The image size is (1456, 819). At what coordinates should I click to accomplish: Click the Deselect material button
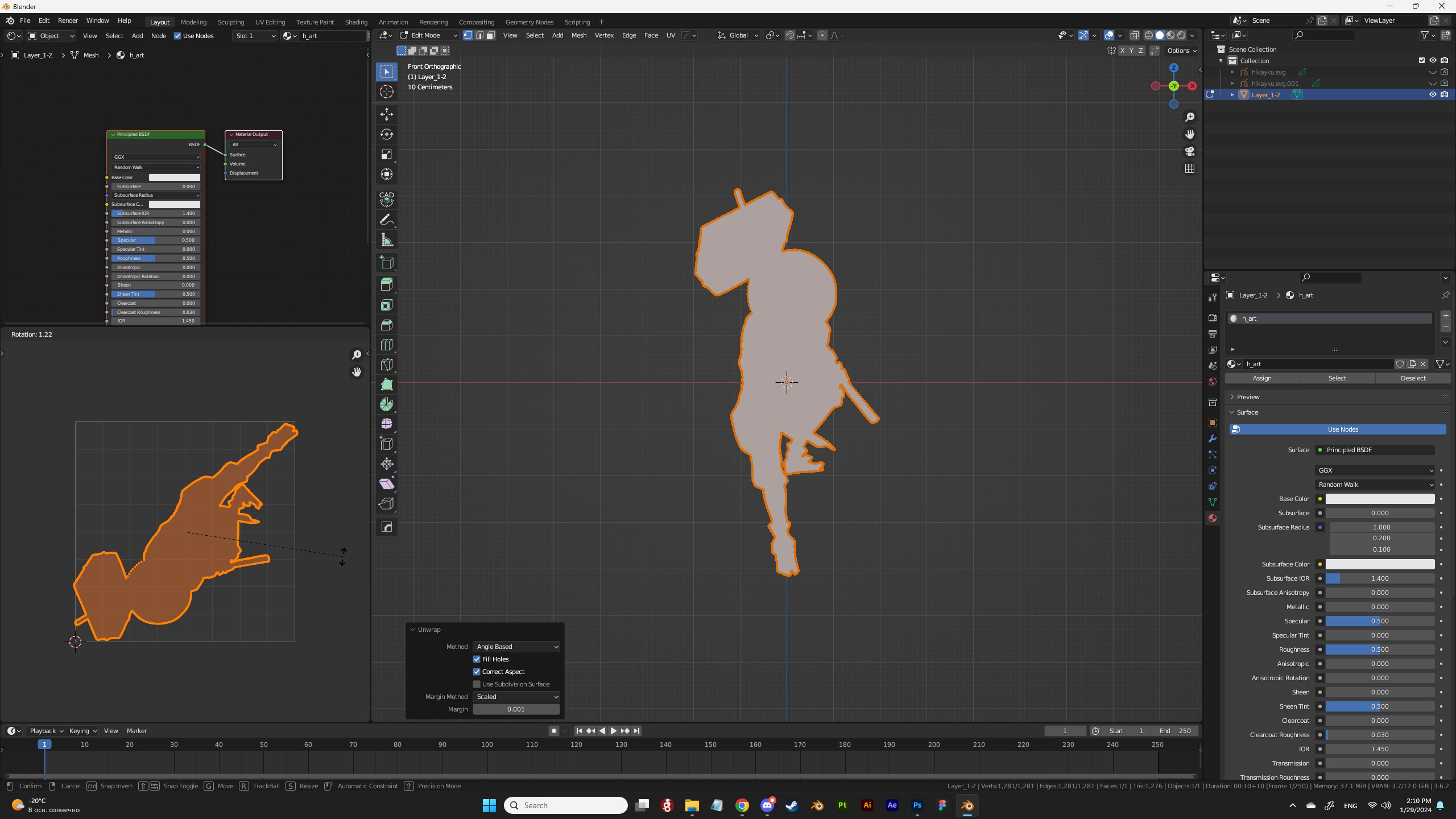1413,378
